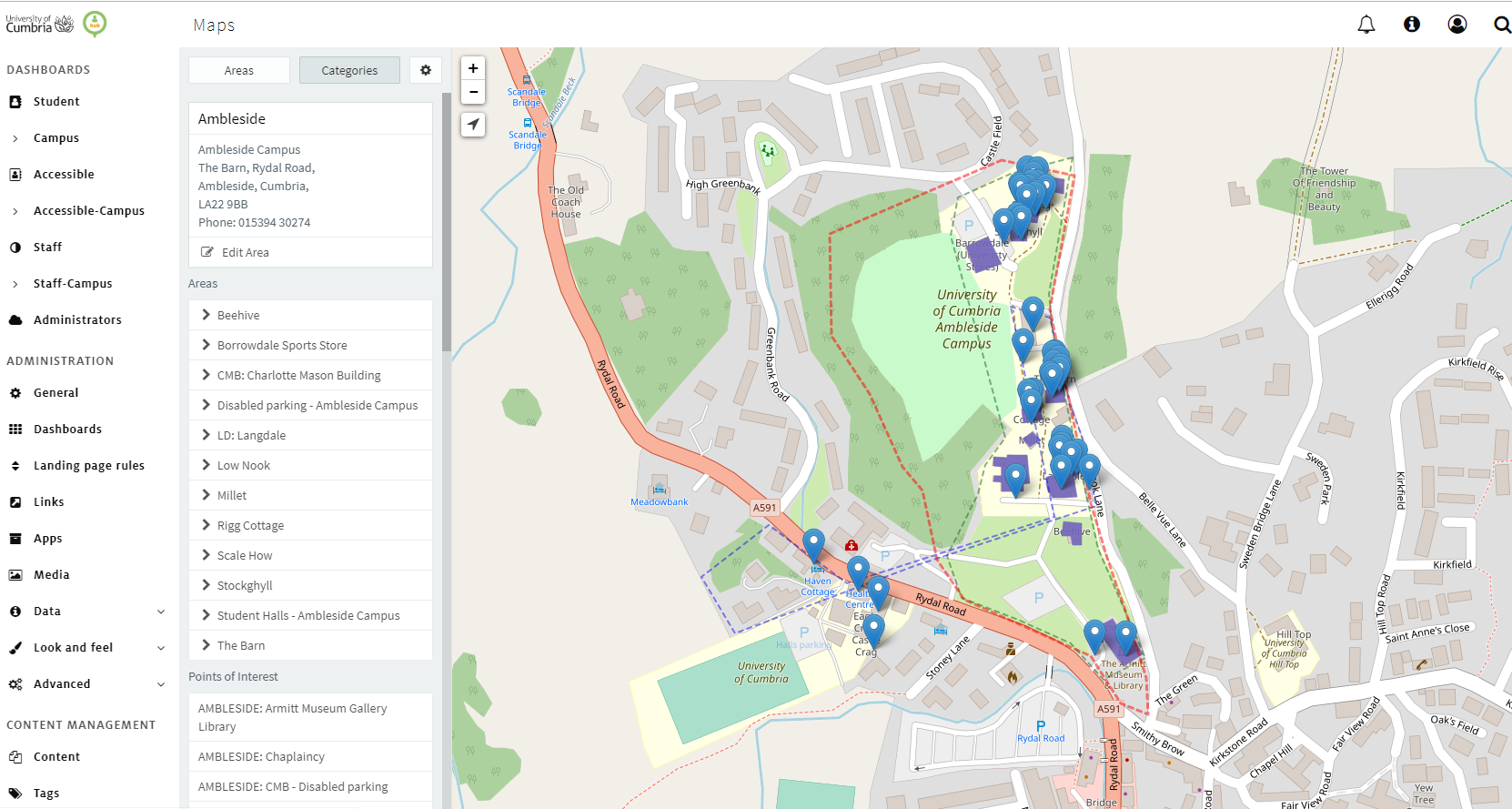Image resolution: width=1512 pixels, height=809 pixels.
Task: Click the locate me arrow button
Action: 473,125
